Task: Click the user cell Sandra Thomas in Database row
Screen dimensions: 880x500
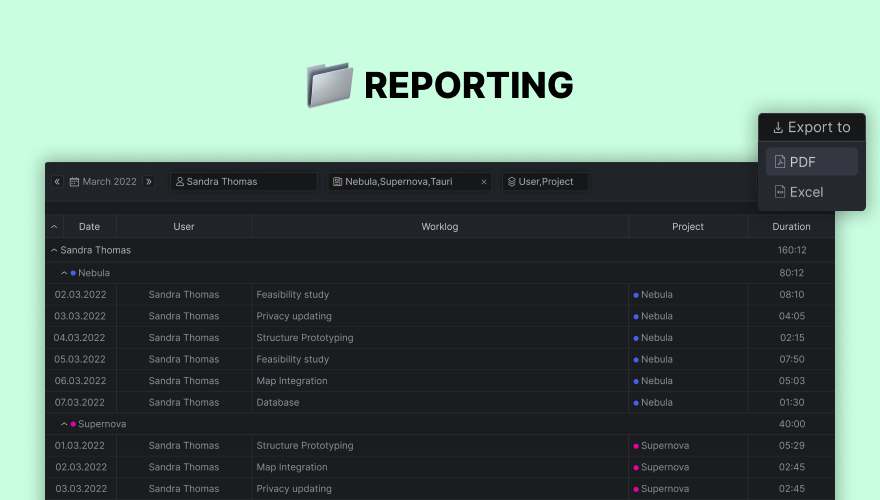Action: coord(184,402)
